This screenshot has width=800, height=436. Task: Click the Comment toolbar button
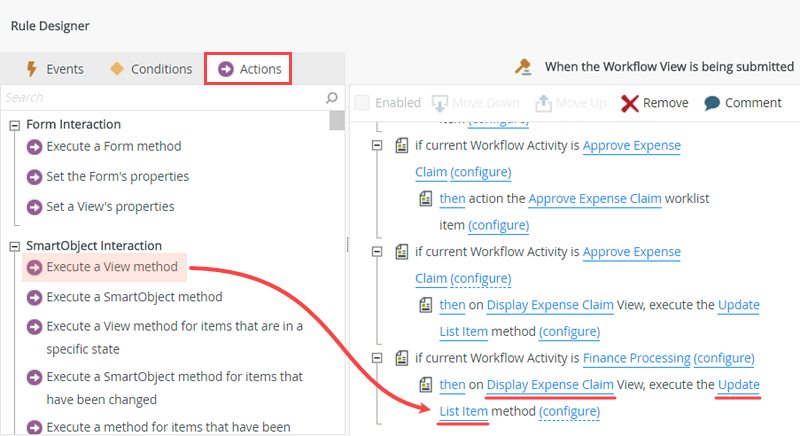742,103
